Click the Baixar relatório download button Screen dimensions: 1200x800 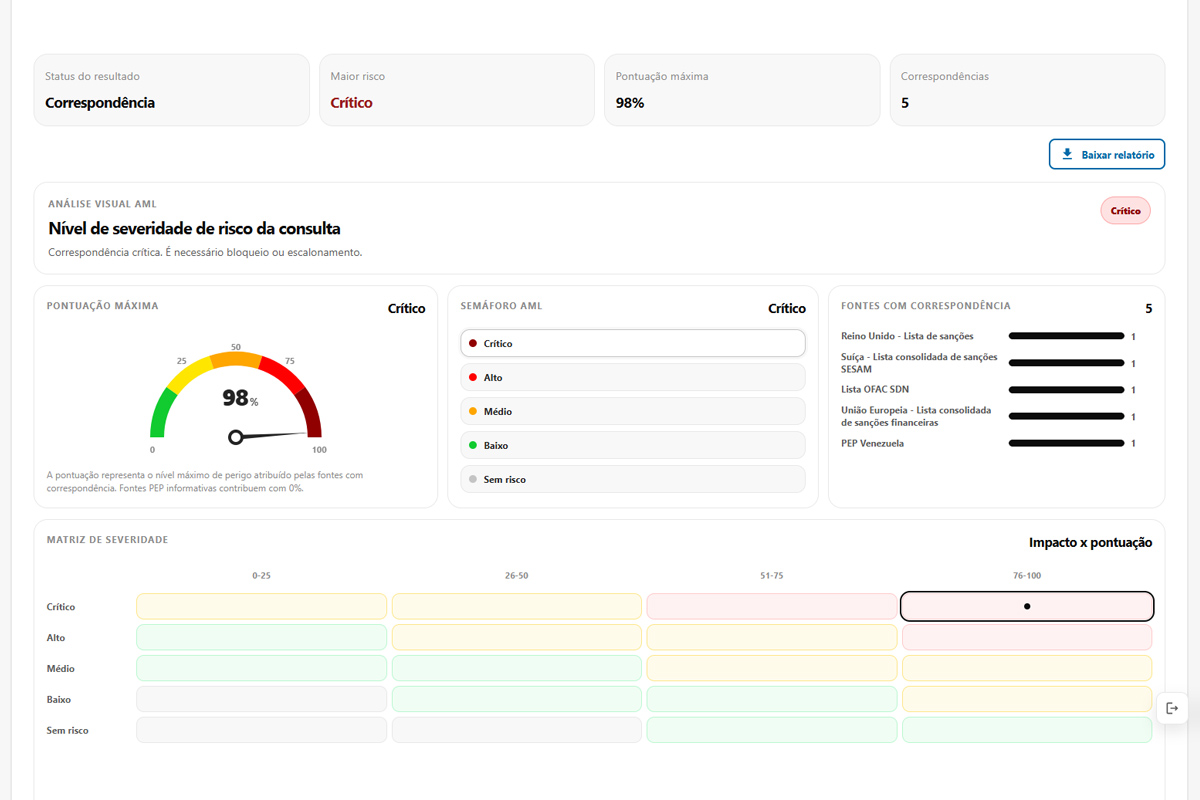click(1107, 155)
